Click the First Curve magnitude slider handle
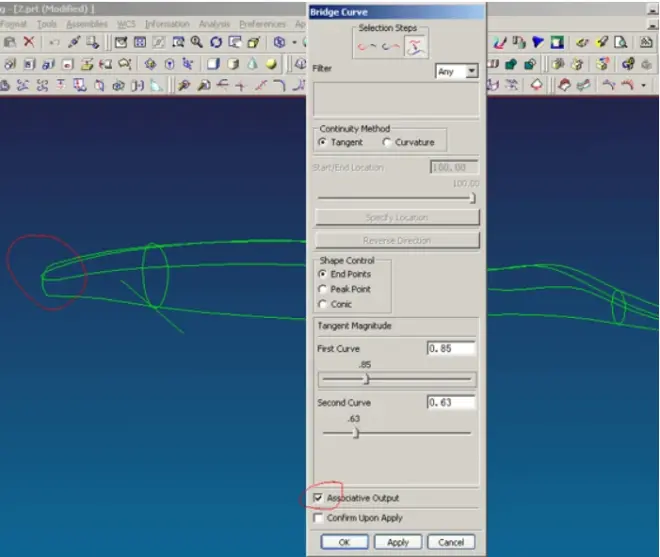 [367, 379]
